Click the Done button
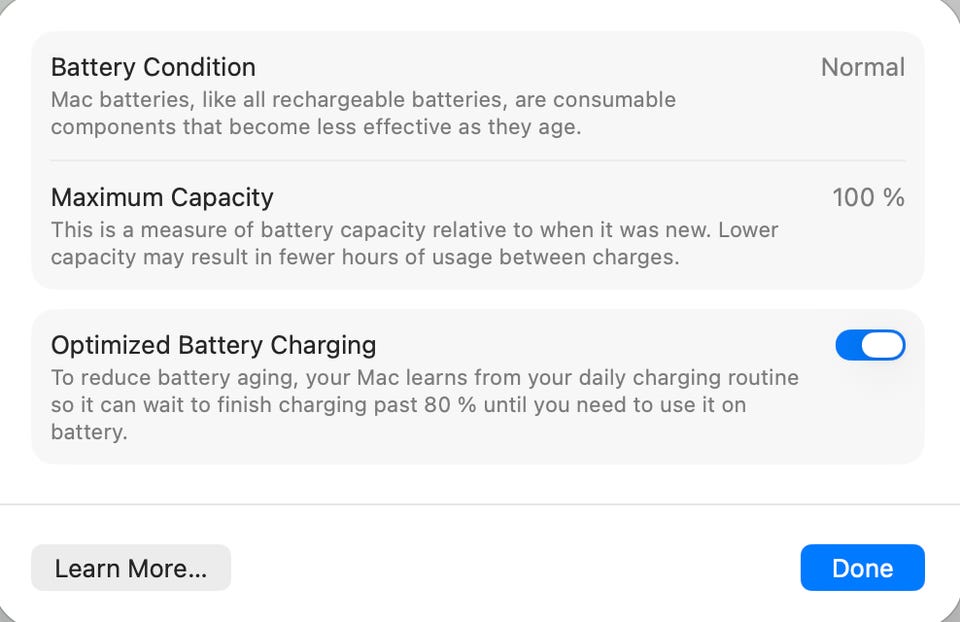The height and width of the screenshot is (622, 960). click(862, 568)
